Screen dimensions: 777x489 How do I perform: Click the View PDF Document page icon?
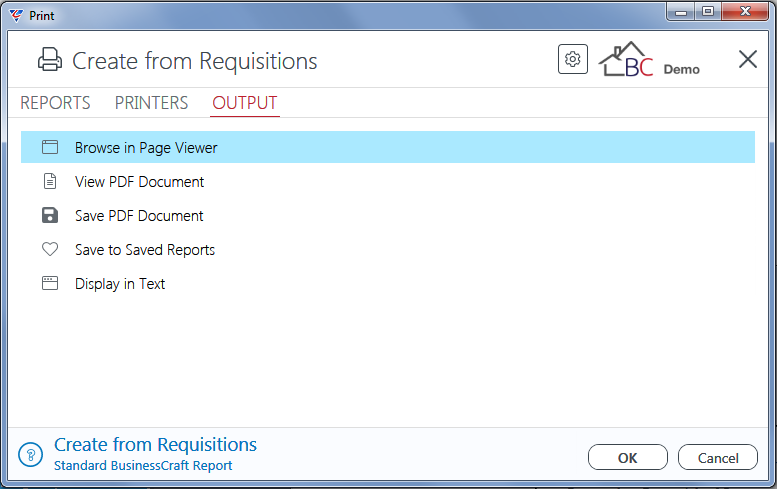coord(50,181)
